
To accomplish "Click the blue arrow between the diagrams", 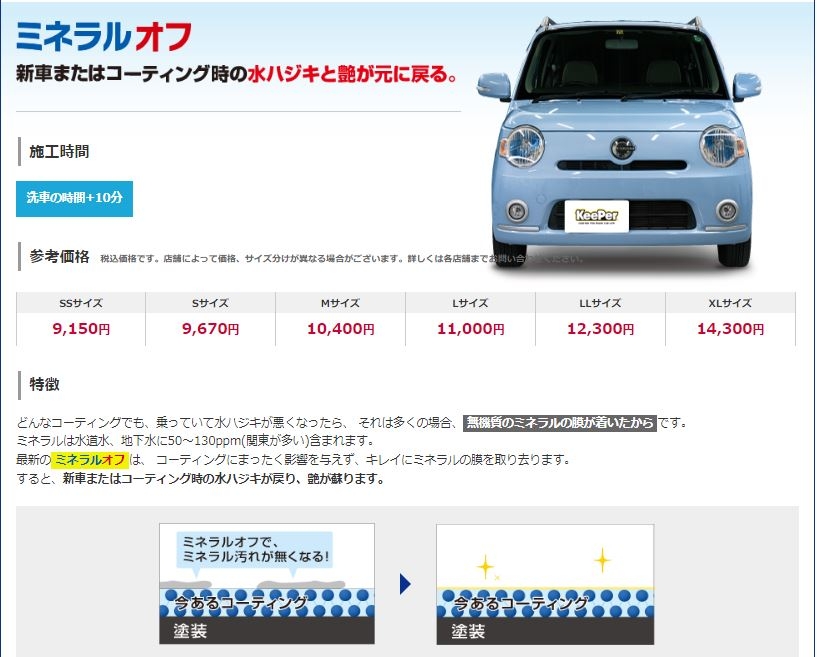I will [405, 584].
